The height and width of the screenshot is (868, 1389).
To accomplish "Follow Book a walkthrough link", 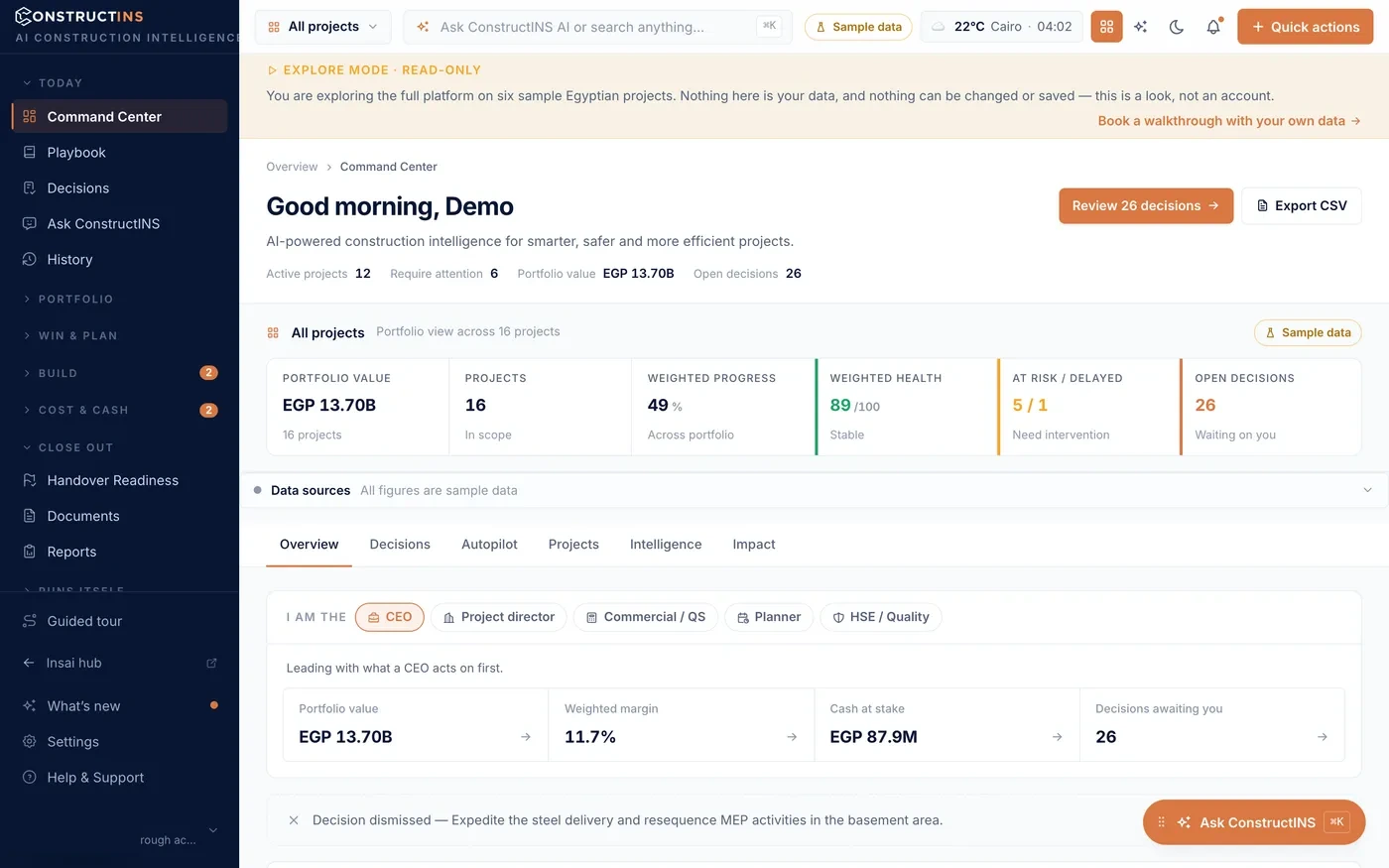I will click(x=1229, y=121).
